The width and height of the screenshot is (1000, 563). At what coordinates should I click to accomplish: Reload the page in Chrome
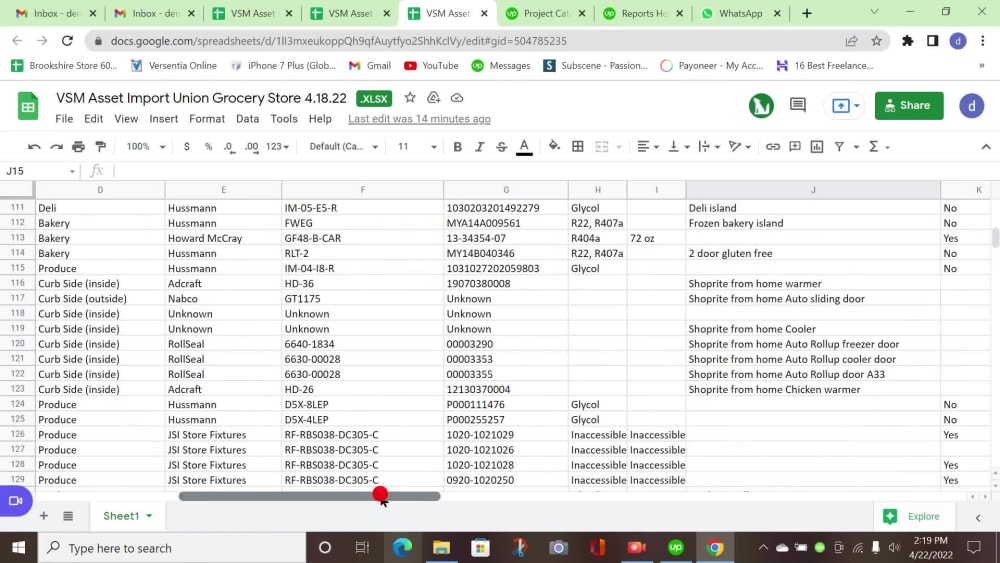[67, 41]
